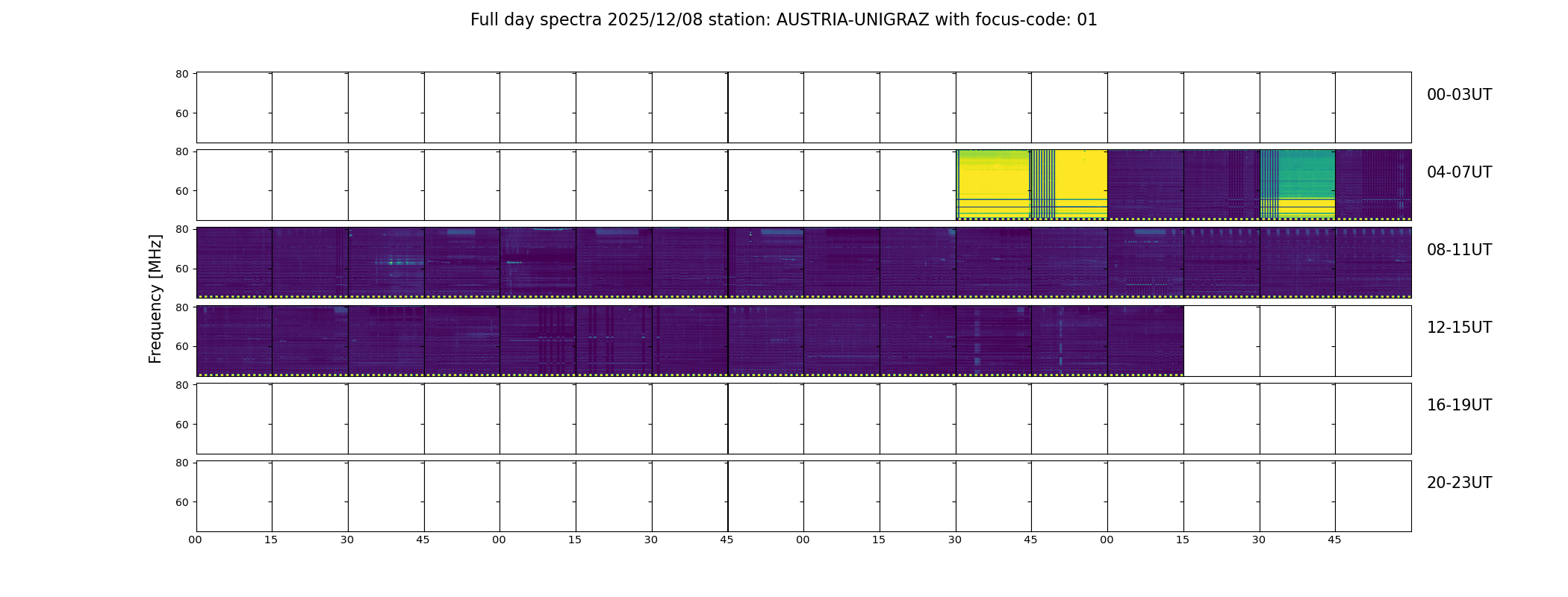Click the 80 tick label of the 12-15UT row
The image size is (1568, 597).
point(181,307)
